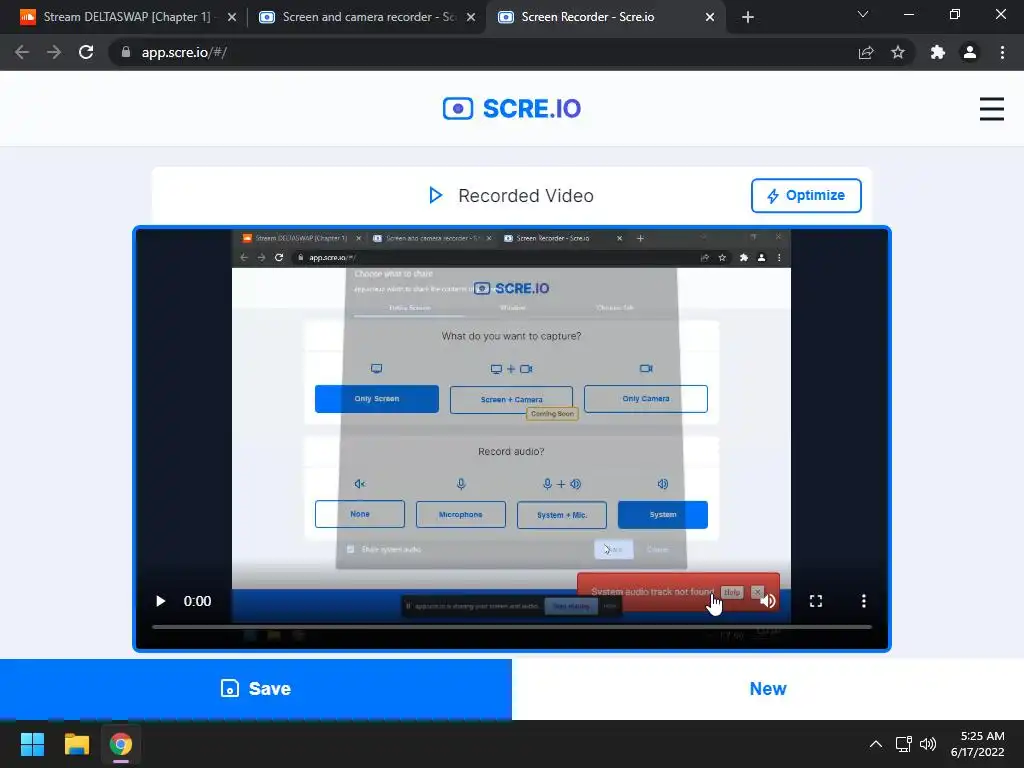The image size is (1024, 768).
Task: Open the clock and date panel
Action: coord(978,744)
